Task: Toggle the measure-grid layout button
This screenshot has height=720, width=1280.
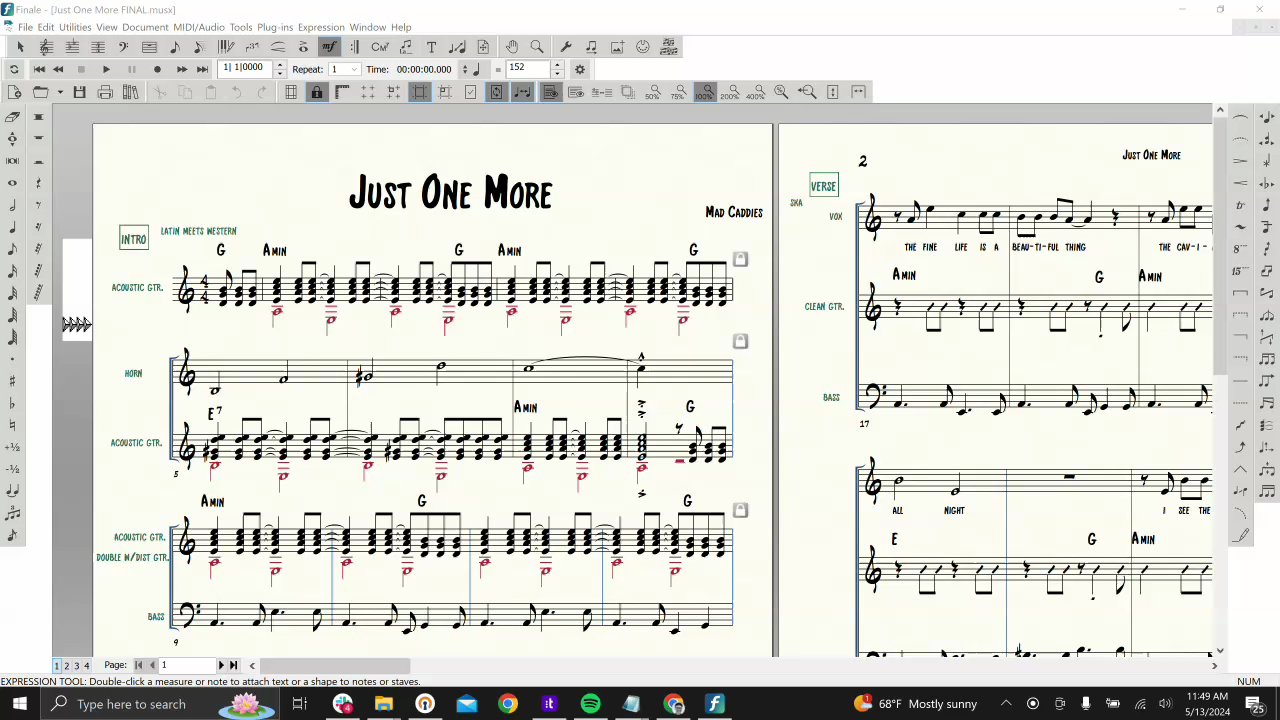Action: [x=291, y=92]
